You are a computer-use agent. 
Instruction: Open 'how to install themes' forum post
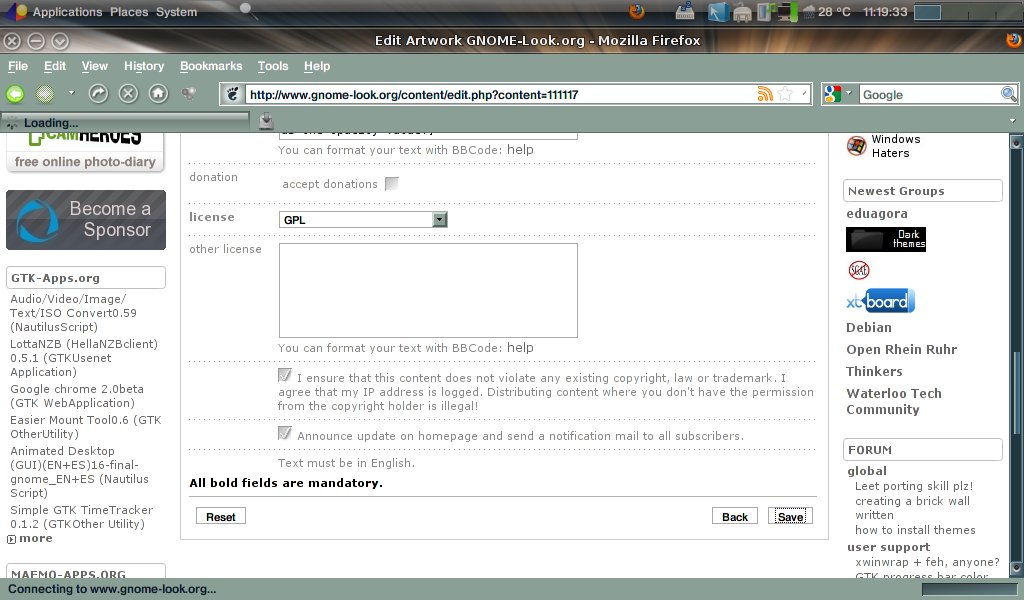coord(915,530)
